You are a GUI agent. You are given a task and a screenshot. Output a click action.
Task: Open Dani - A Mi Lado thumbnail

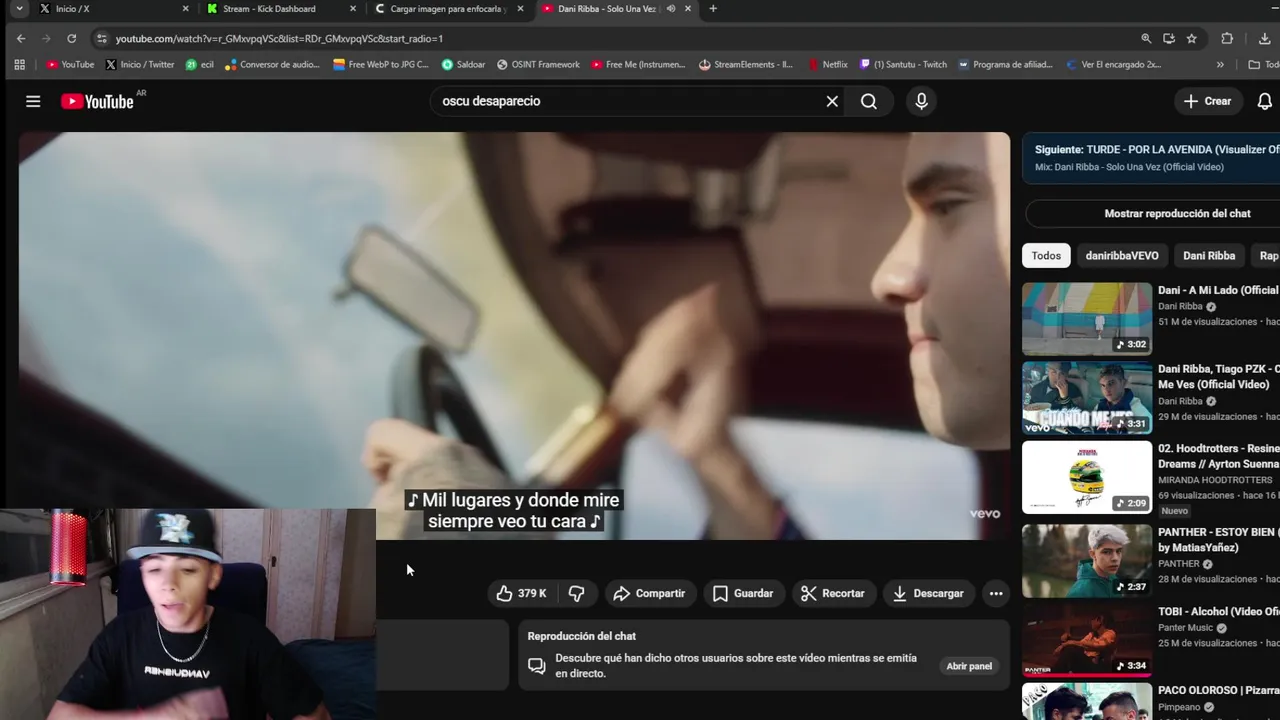coord(1087,319)
